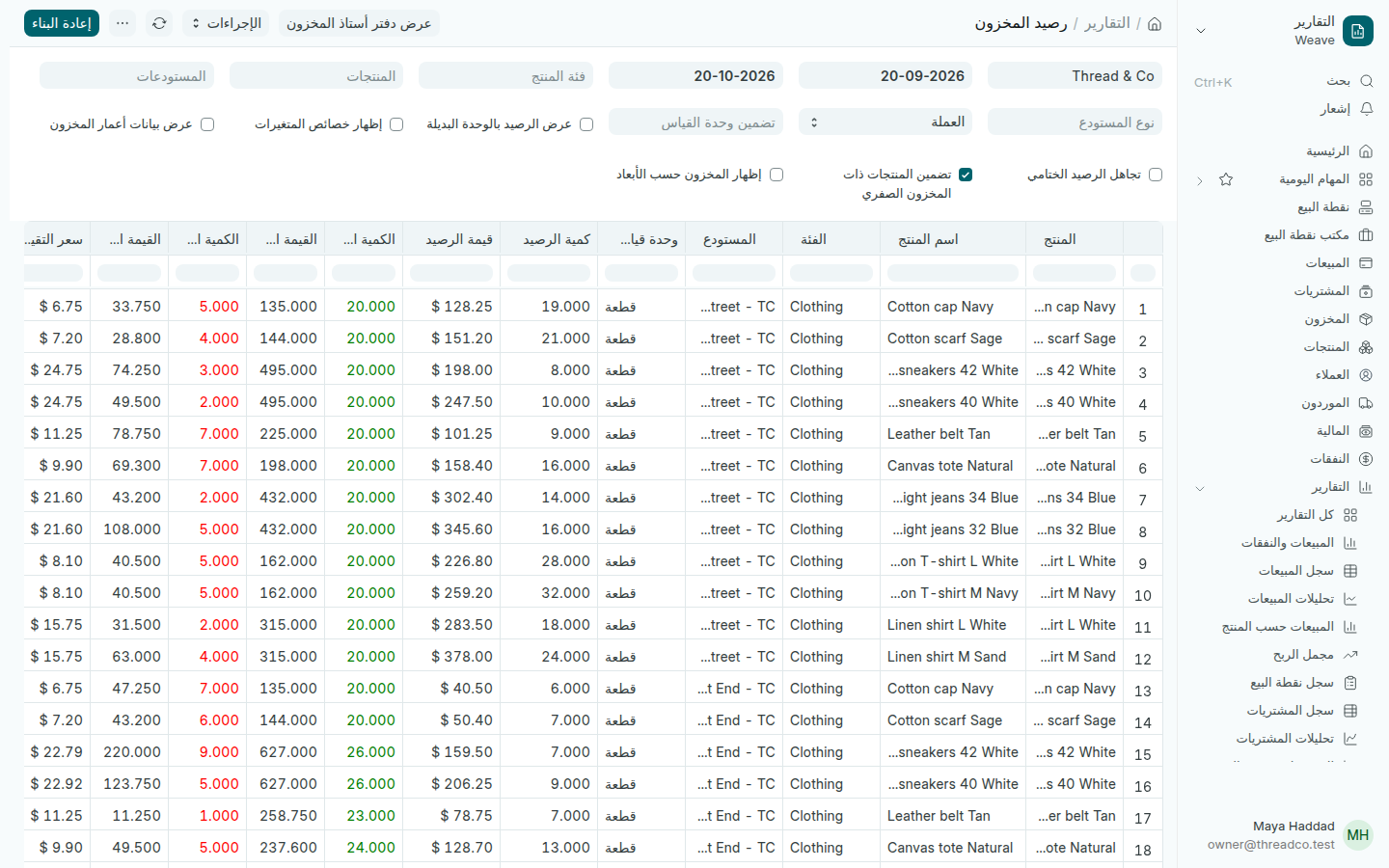Click the المبيعات sidebar icon
The image size is (1389, 868).
tap(1366, 263)
